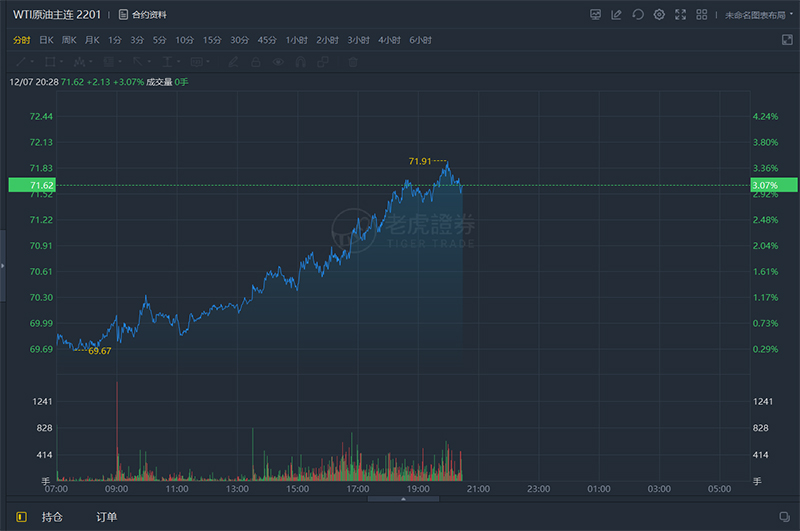The width and height of the screenshot is (800, 531).
Task: Open the 订单 orders tab
Action: [x=107, y=517]
